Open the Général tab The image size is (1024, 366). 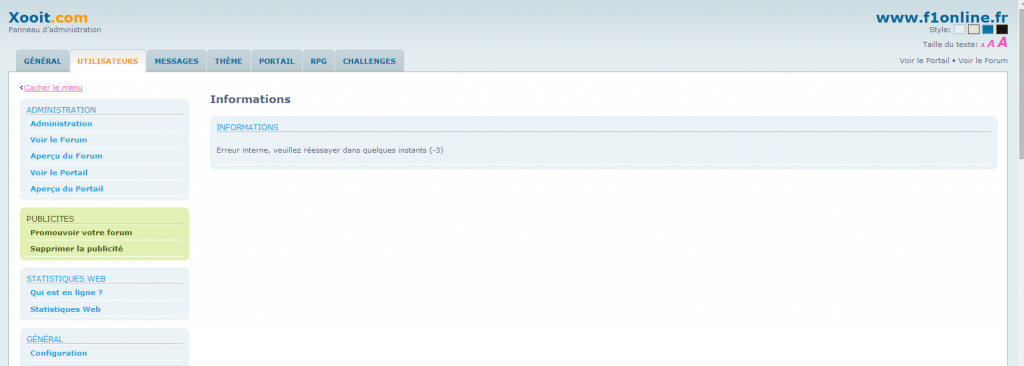[x=42, y=61]
